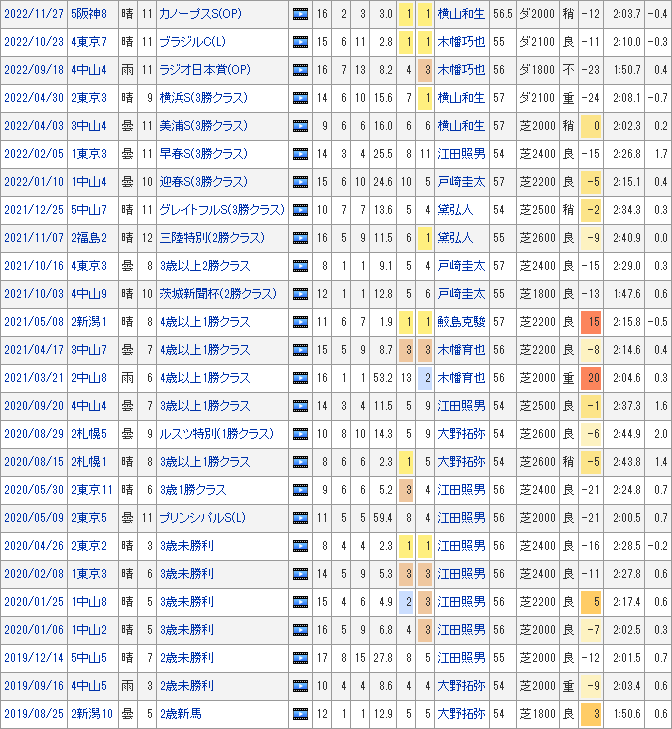Open the プリンシパルS(L) race link
This screenshot has width=672, height=729.
click(203, 518)
